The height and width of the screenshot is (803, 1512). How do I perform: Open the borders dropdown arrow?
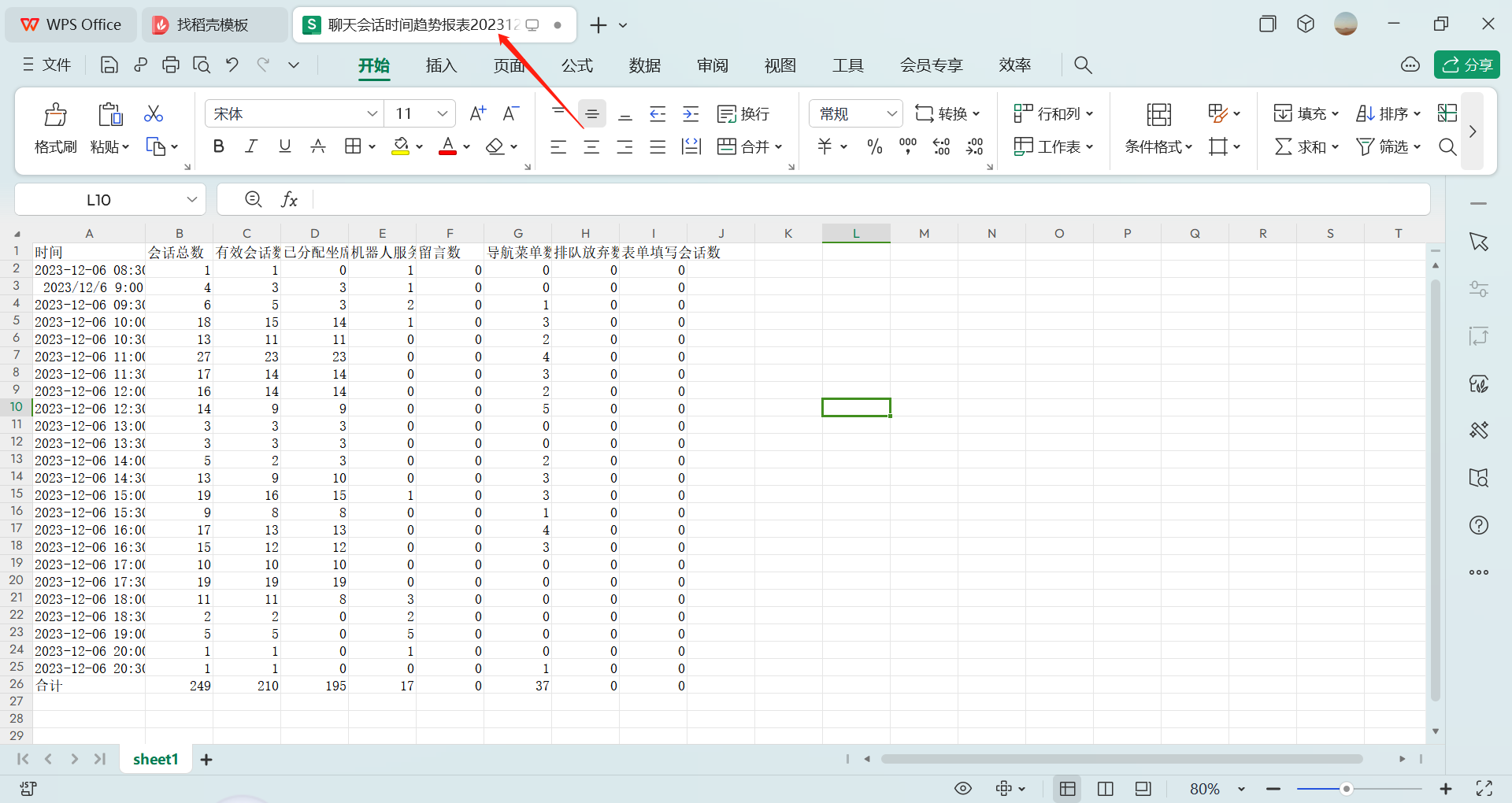[x=372, y=146]
